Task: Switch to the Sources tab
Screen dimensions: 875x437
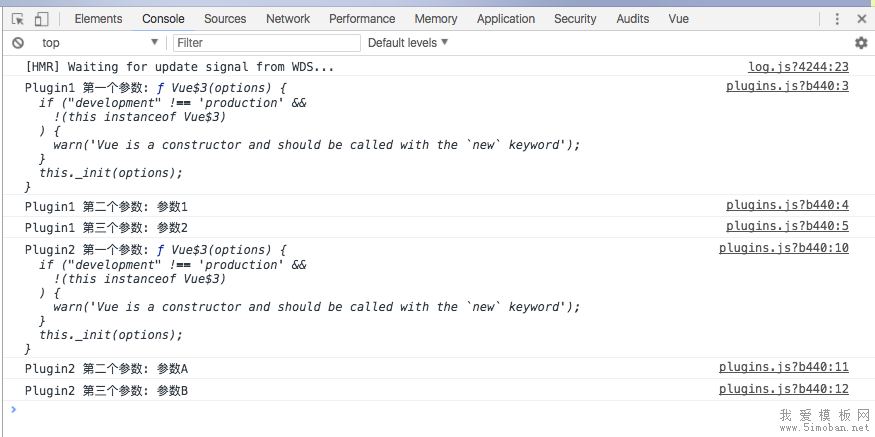Action: 225,19
